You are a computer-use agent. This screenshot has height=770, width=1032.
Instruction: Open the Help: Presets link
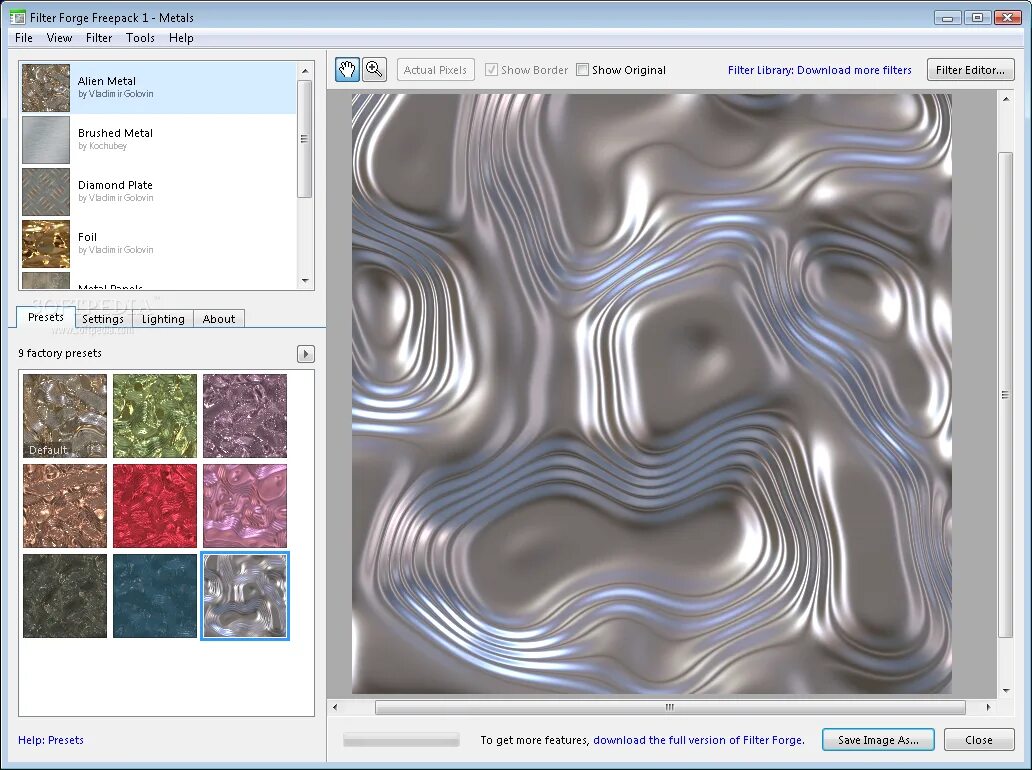click(51, 740)
